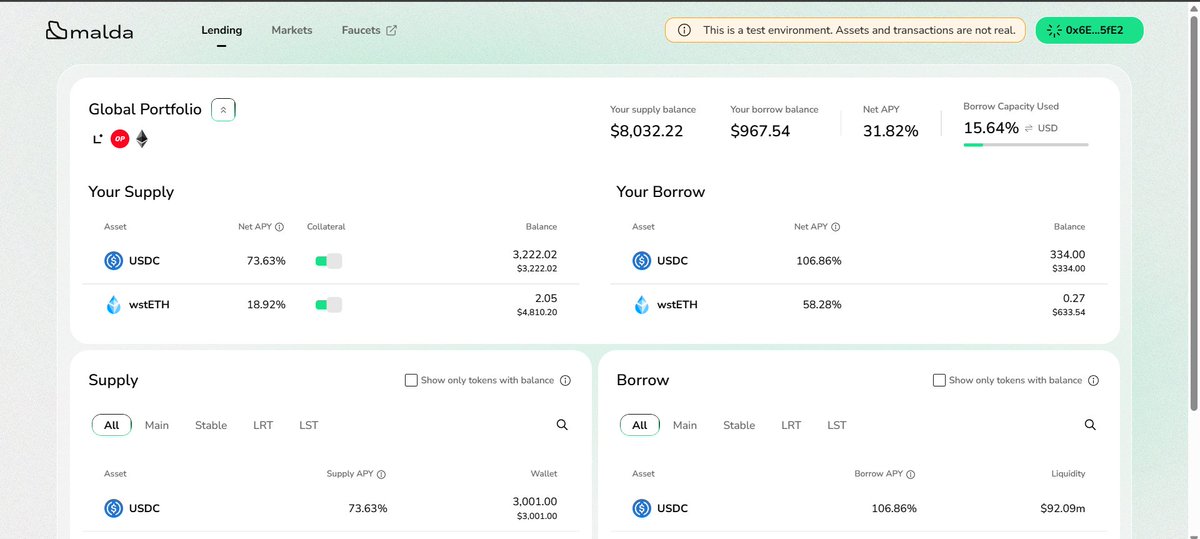Open the Markets tab
1200x539 pixels.
click(x=292, y=30)
